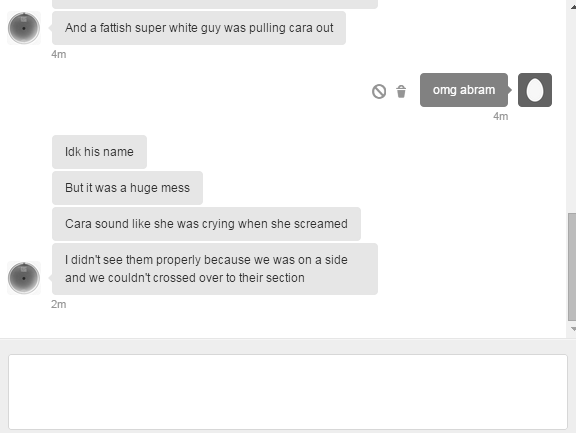The width and height of the screenshot is (576, 433).
Task: Open the sender's avatar beside the last message
Action: 24,278
